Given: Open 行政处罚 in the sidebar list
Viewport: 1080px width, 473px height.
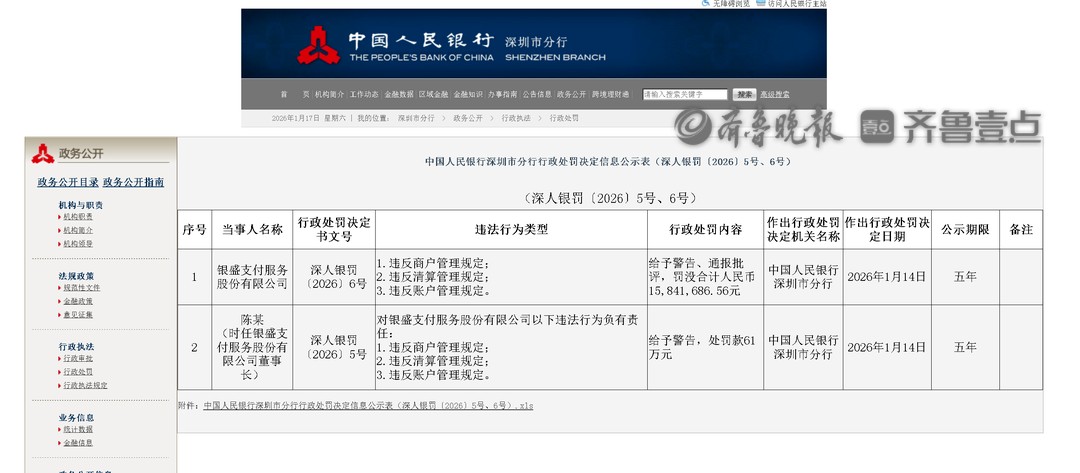Looking at the screenshot, I should click(x=78, y=372).
